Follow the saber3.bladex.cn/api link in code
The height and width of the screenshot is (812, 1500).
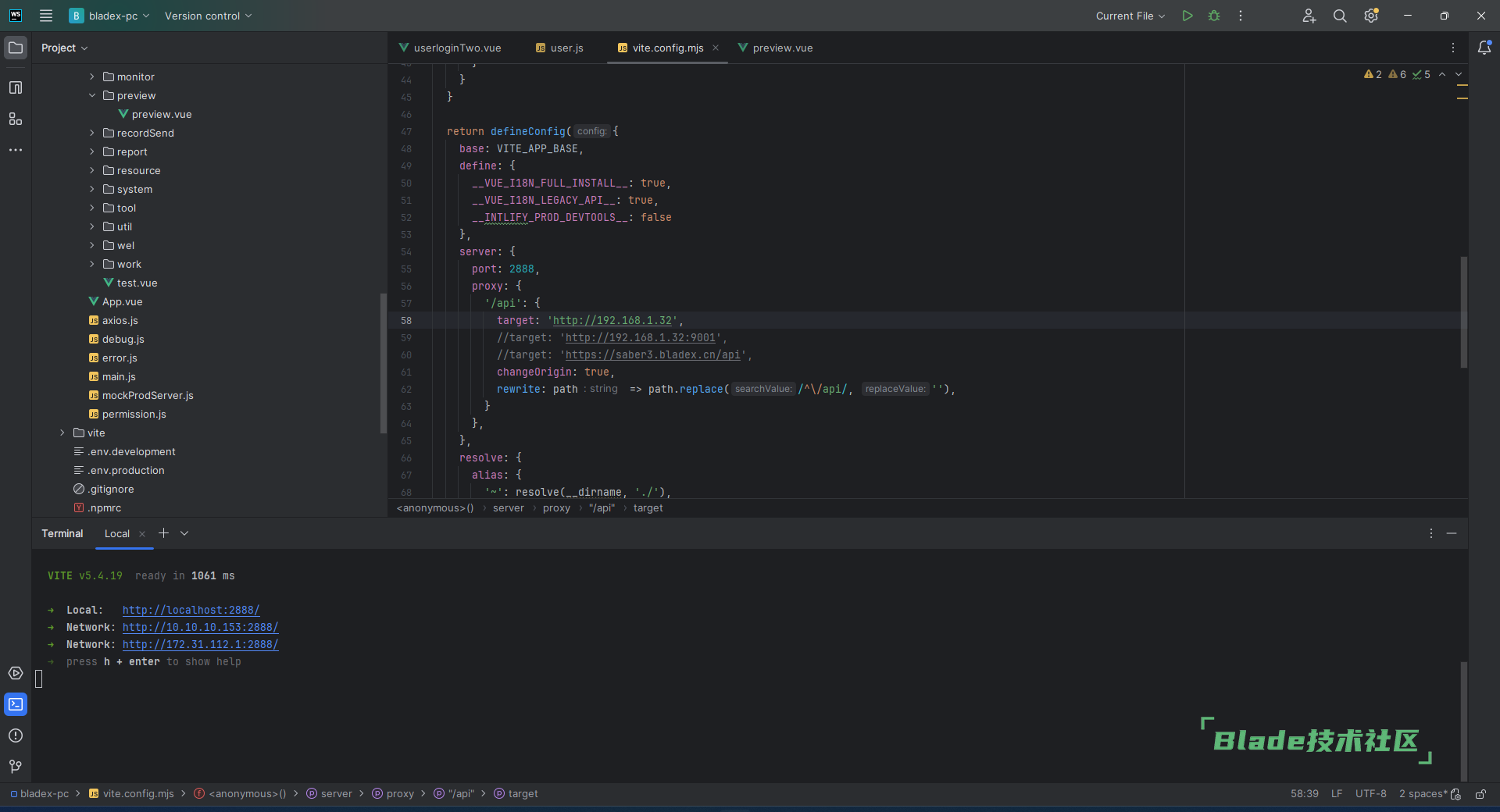pos(652,354)
